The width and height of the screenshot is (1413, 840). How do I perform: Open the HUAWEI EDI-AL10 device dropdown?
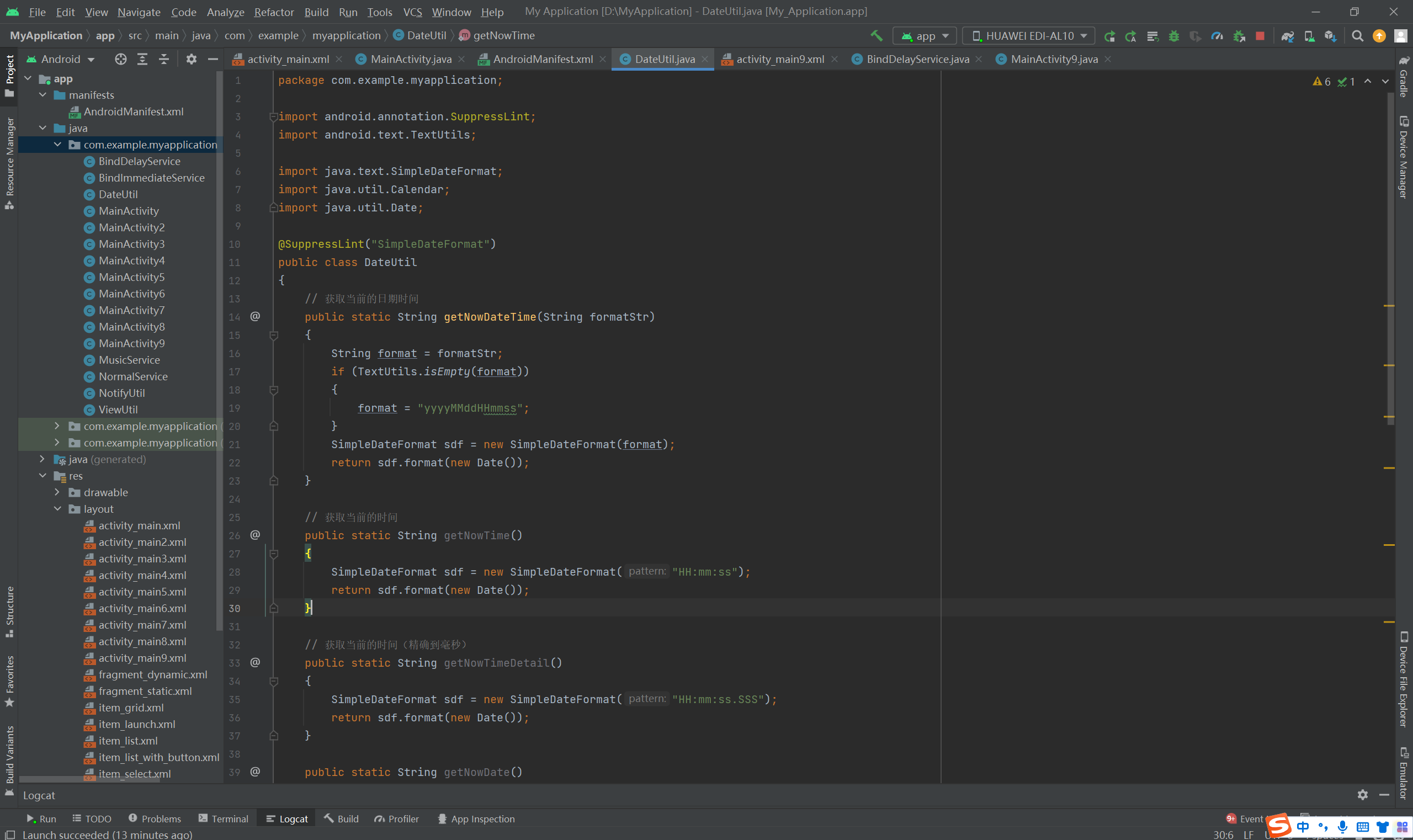tap(1029, 36)
